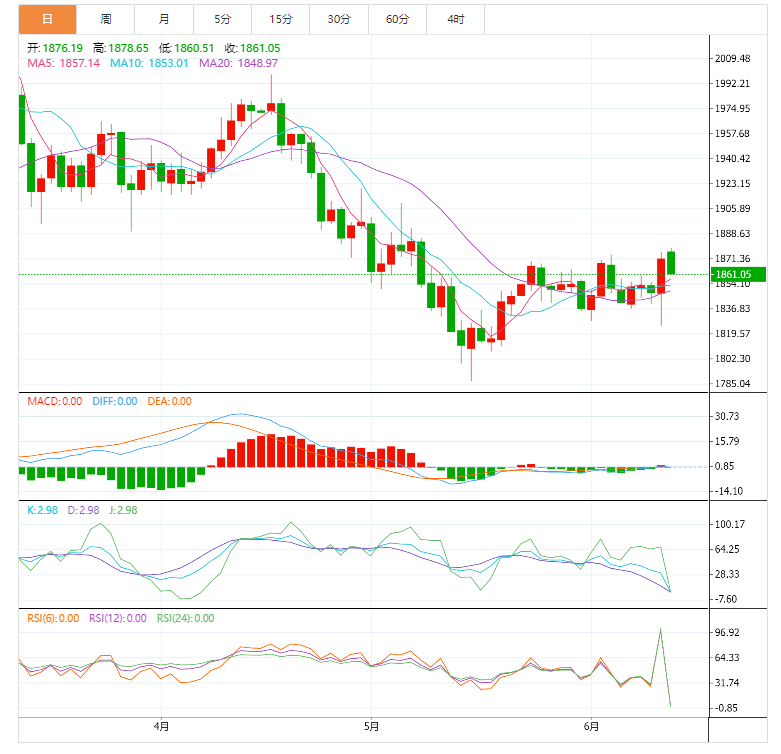Click the 6月 date axis label
This screenshot has height=754, width=781.
[x=592, y=727]
